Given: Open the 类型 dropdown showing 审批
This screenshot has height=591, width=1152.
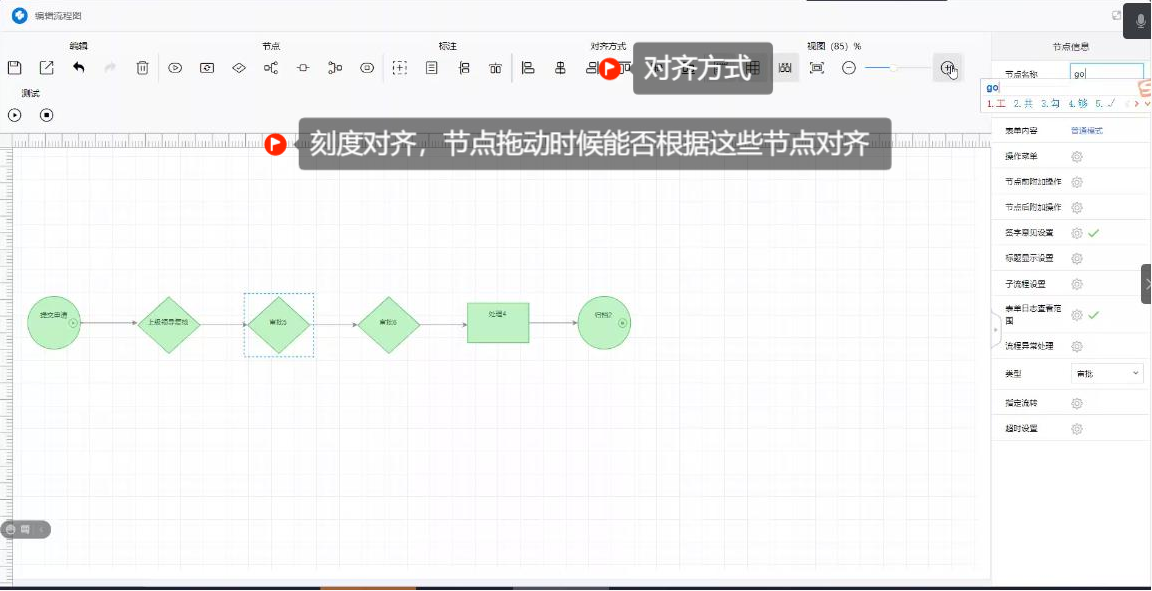Looking at the screenshot, I should 1107,372.
